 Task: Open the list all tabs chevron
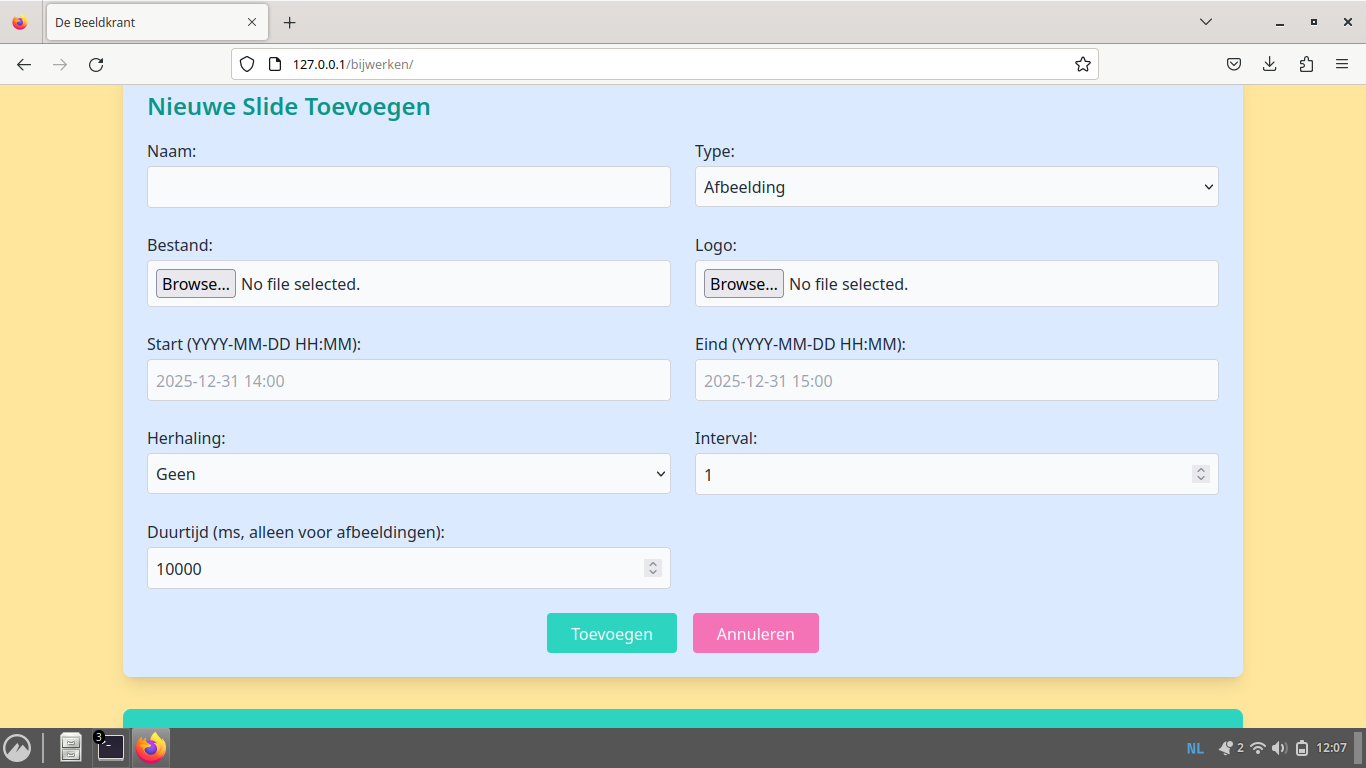(1205, 22)
